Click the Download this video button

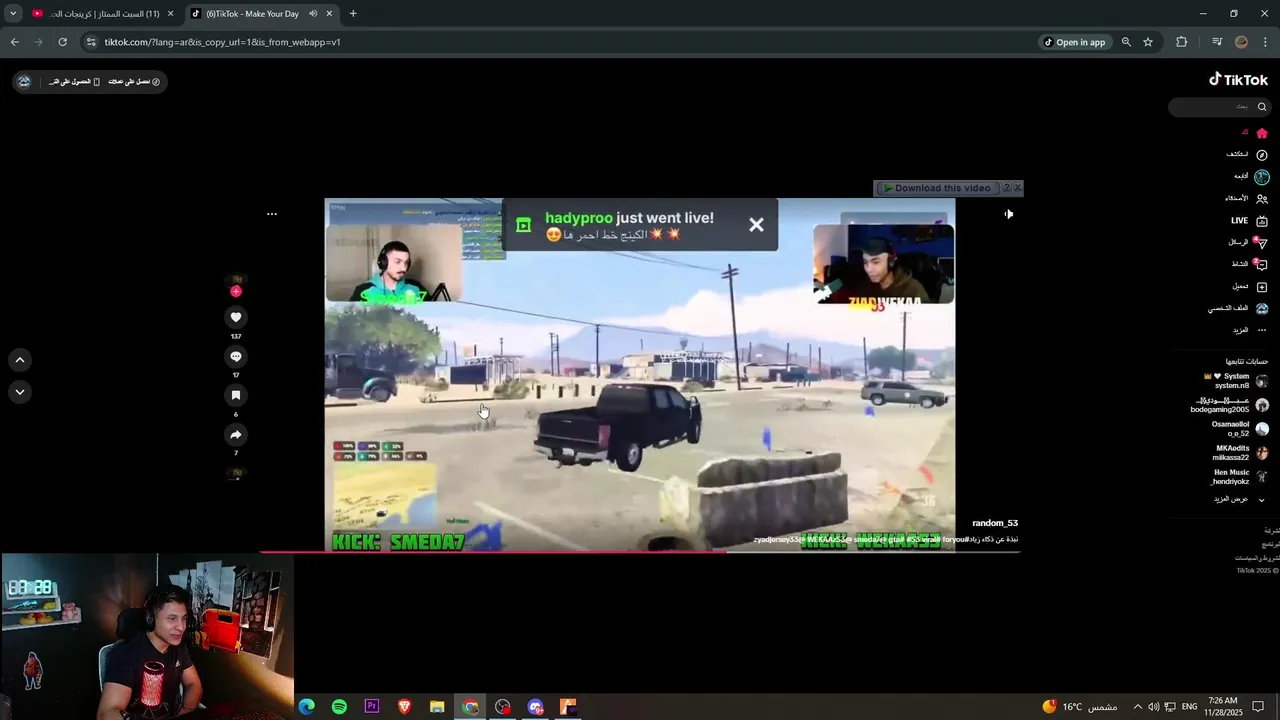tap(937, 188)
